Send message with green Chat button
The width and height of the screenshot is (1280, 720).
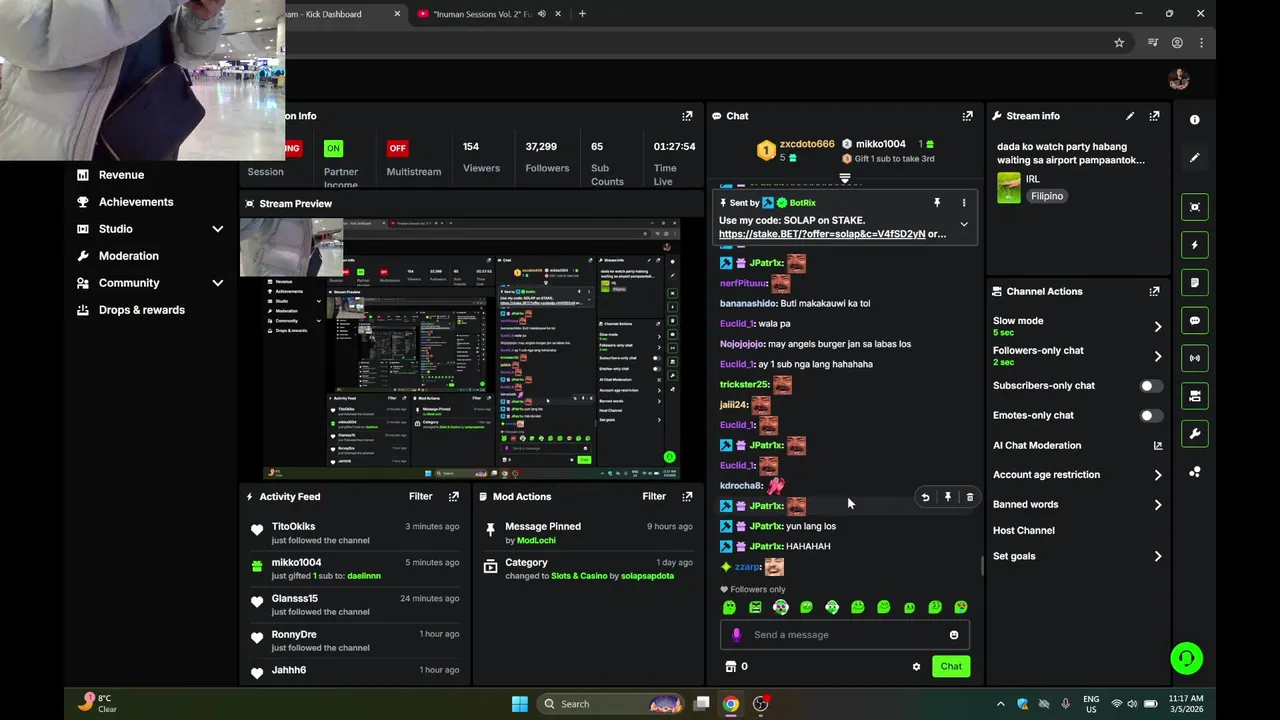pos(951,667)
